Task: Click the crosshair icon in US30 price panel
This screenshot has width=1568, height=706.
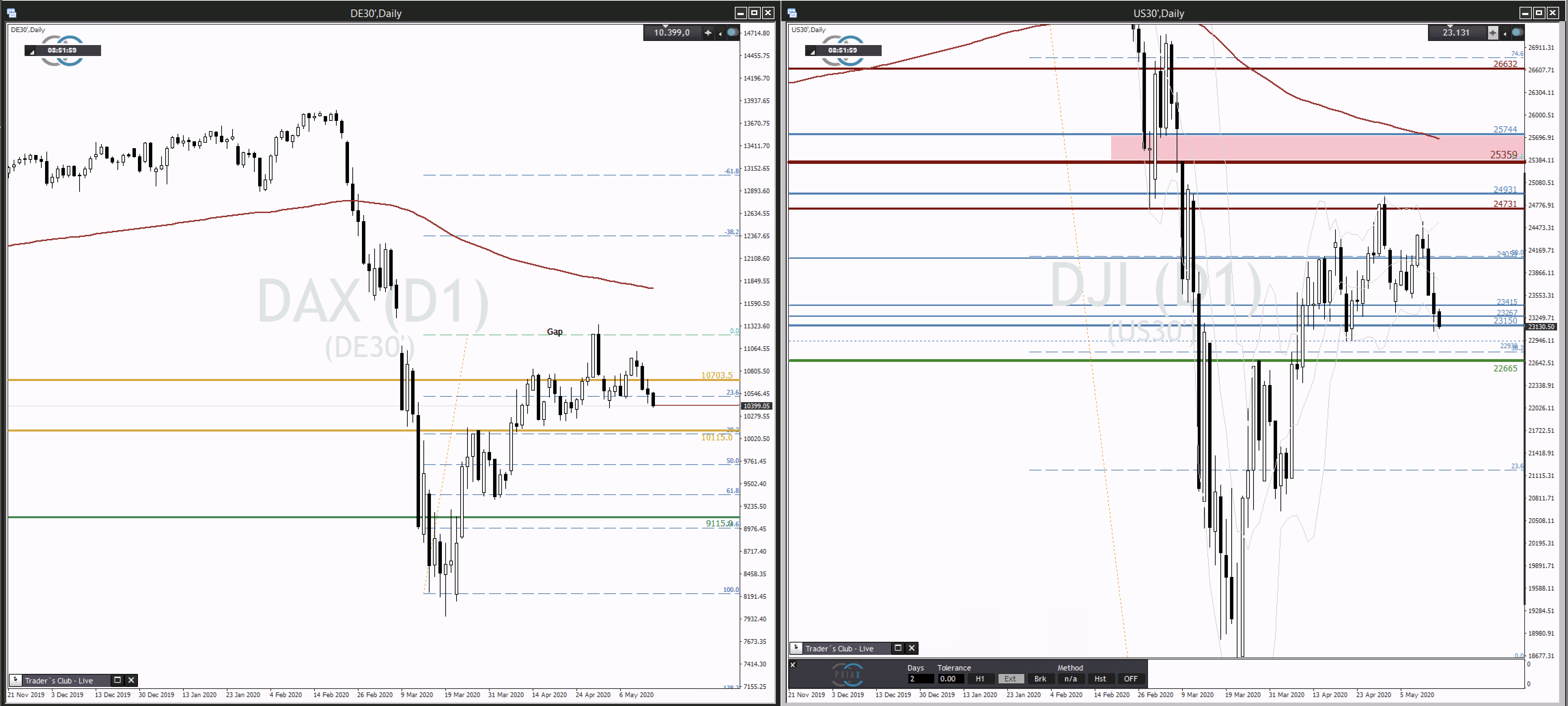Action: [1493, 33]
